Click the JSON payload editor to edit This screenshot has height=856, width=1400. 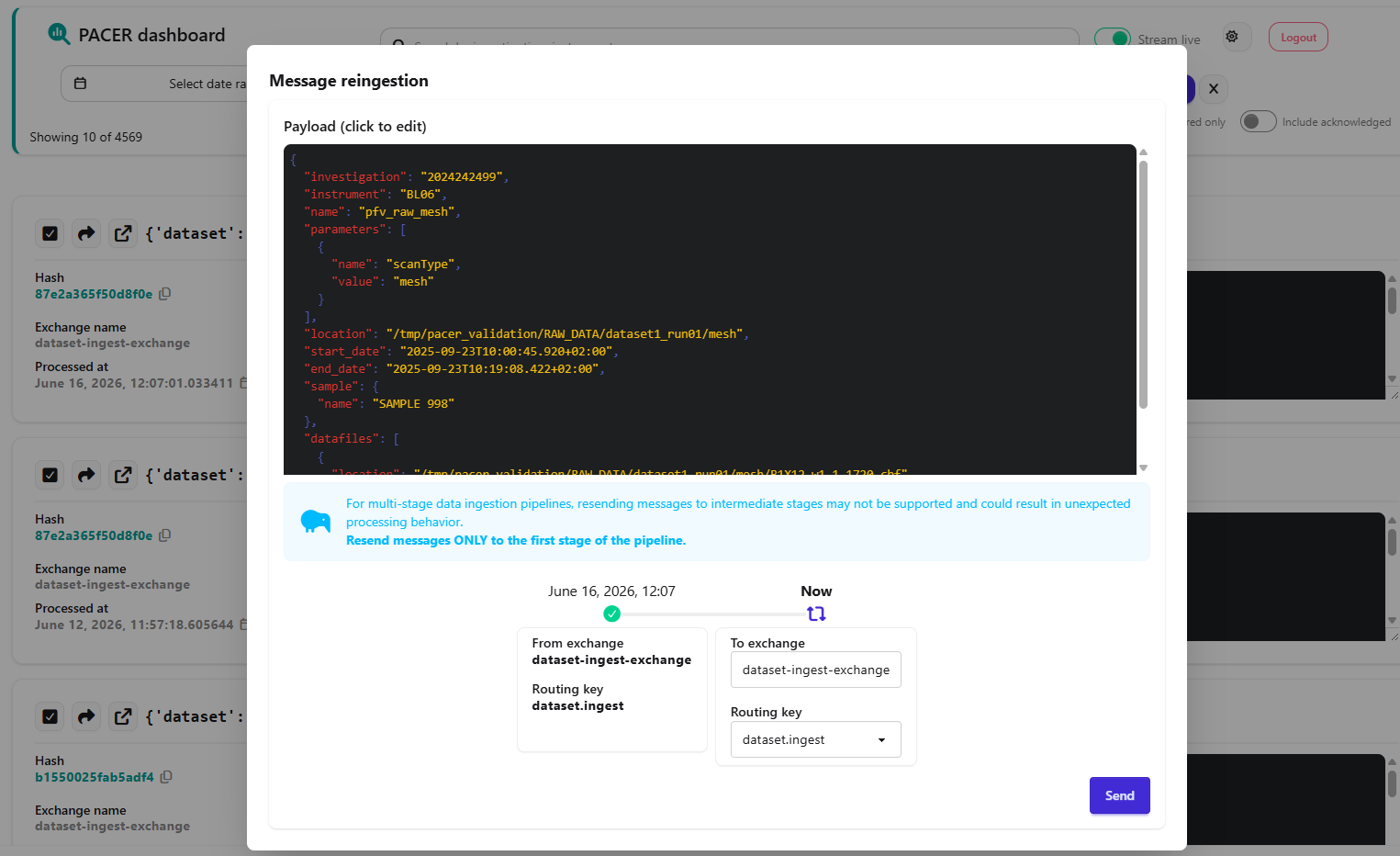click(x=710, y=310)
